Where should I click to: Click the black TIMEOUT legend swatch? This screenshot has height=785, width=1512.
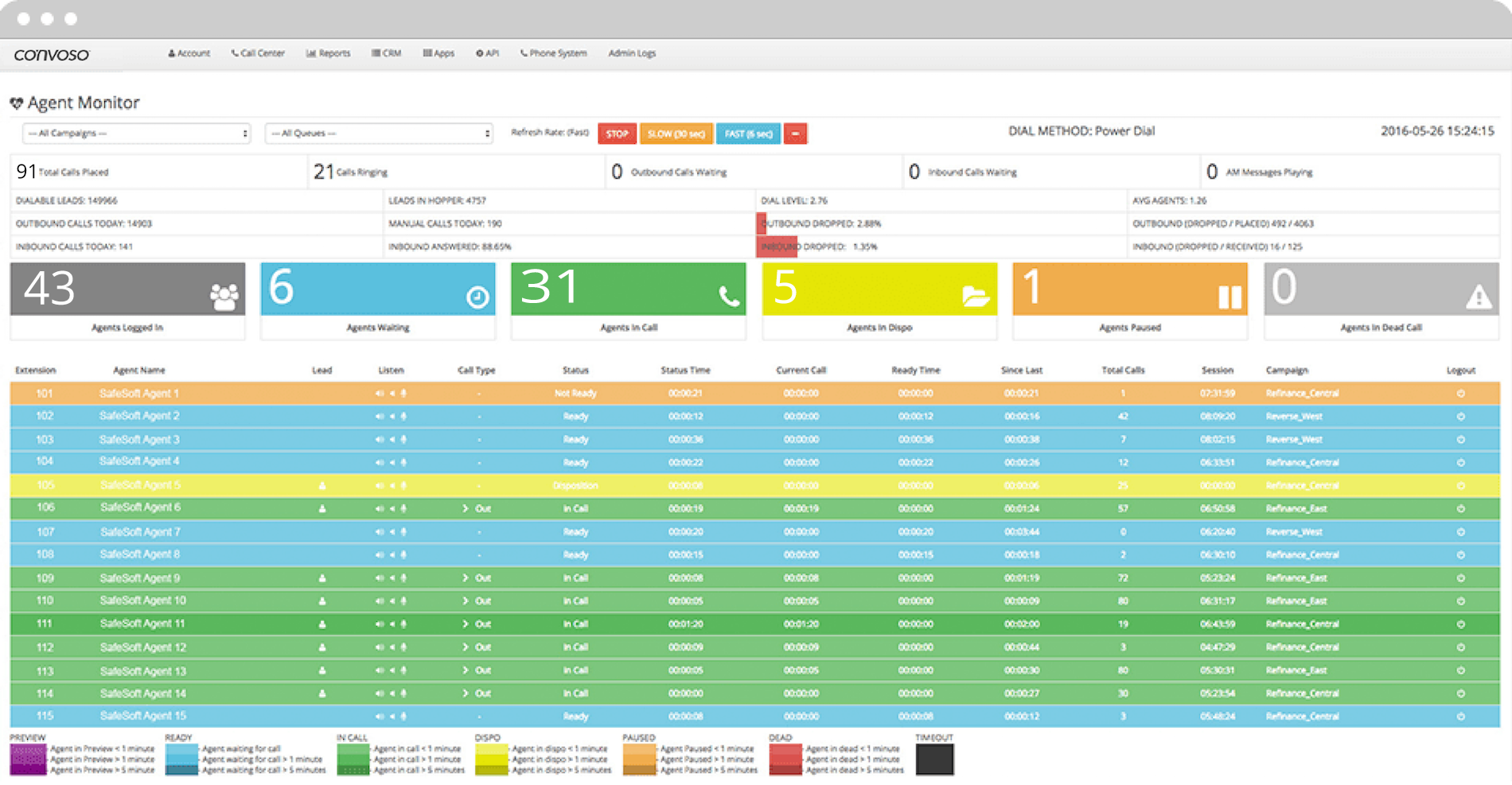click(x=934, y=760)
